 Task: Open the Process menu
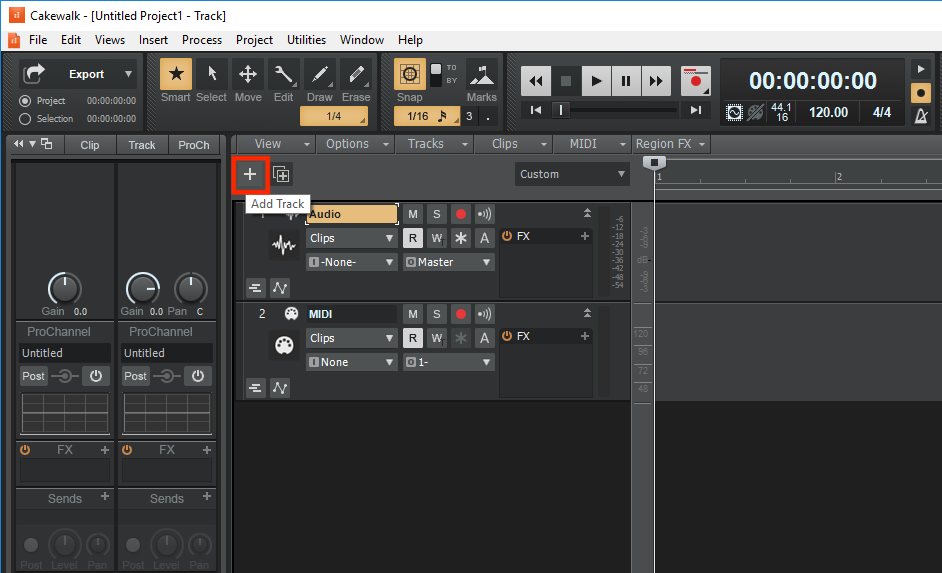point(202,40)
